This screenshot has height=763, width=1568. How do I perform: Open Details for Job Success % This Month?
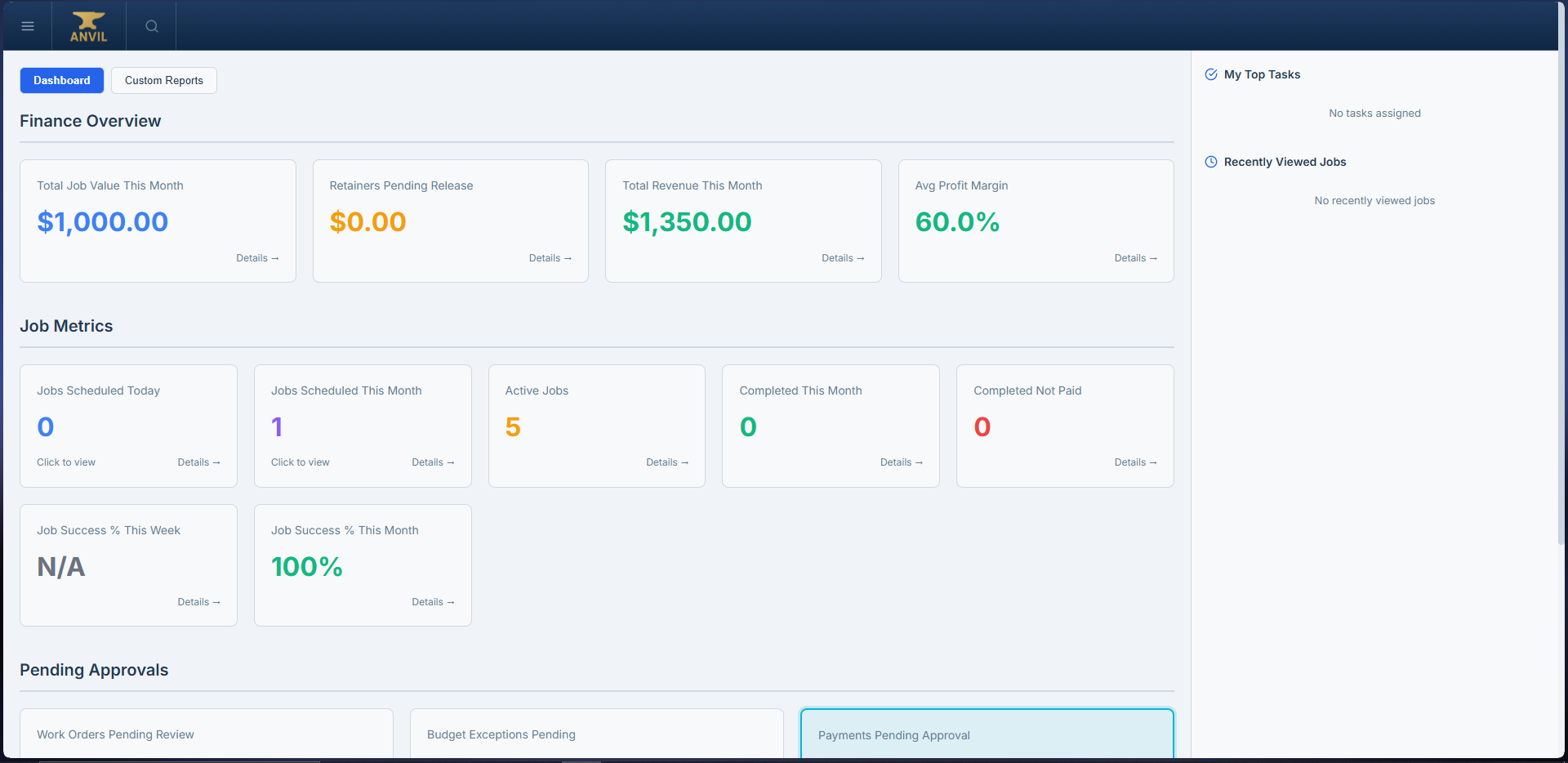433,601
